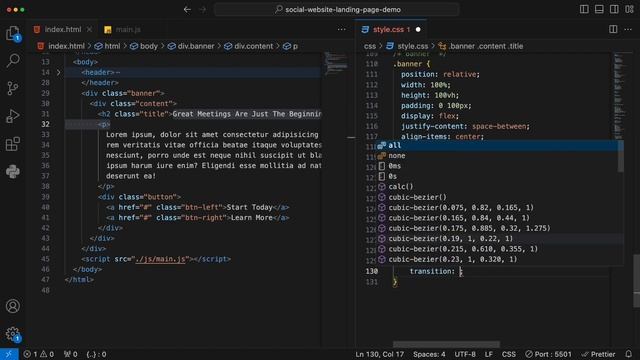Click the style.css horizontal scrollbar
The image size is (640, 360).
pos(446,344)
